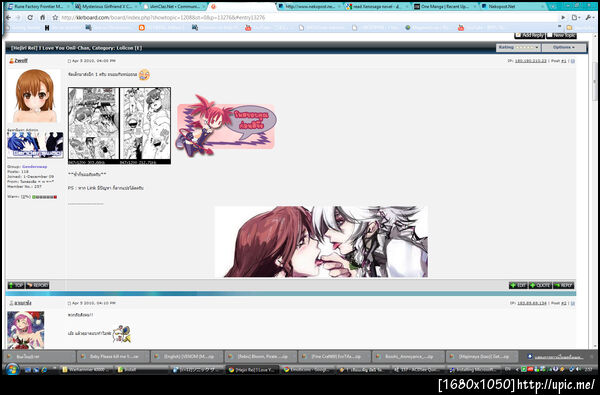Viewport: 600px width, 395px height.
Task: Open the second post author's name
Action: 23,303
